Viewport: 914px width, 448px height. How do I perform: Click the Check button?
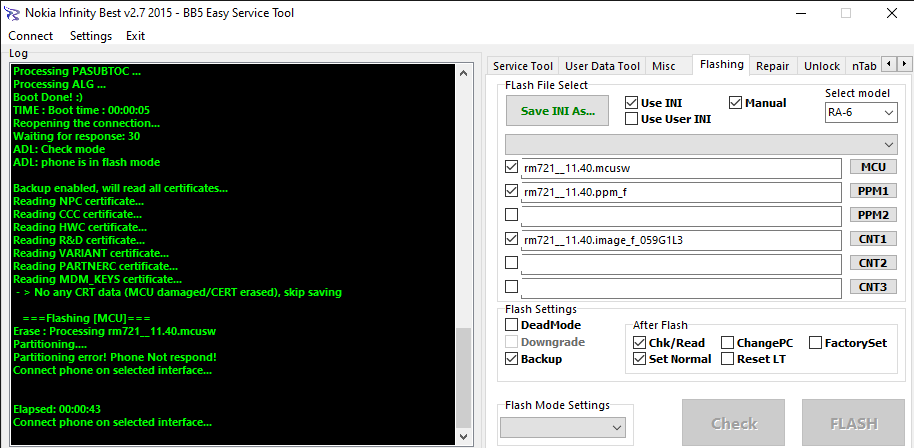click(x=733, y=423)
